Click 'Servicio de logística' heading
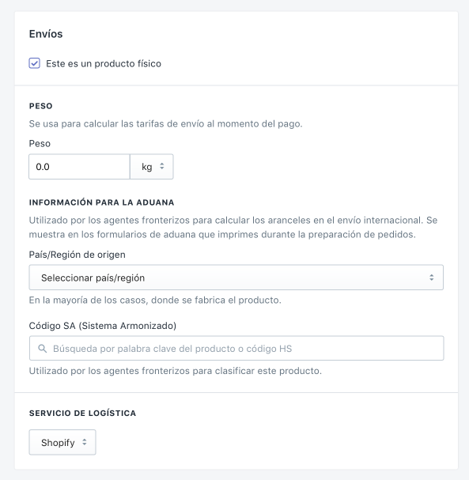 [x=83, y=413]
